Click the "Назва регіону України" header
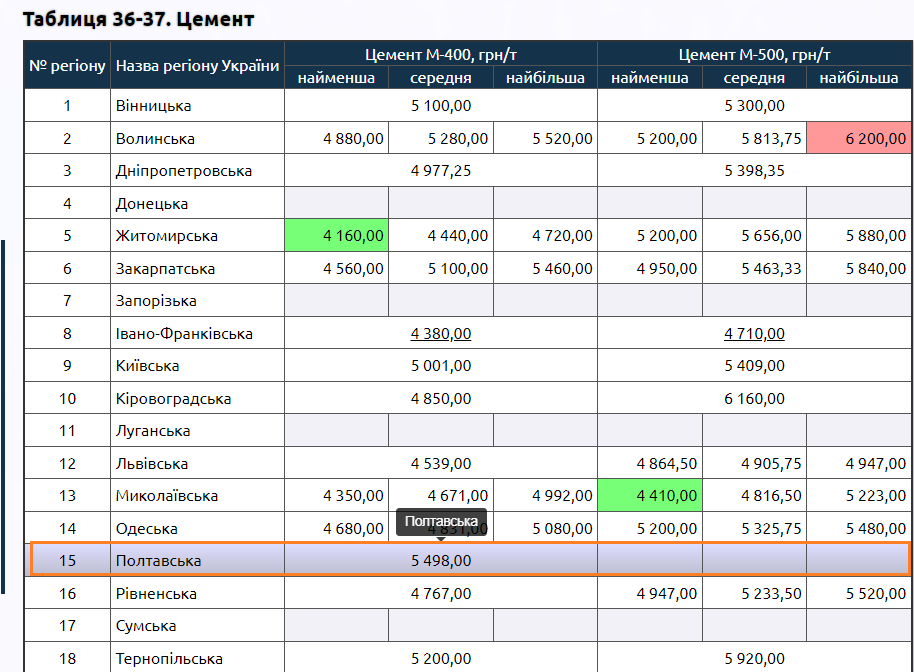Screen dimensions: 914x672 pyautogui.click(x=197, y=66)
